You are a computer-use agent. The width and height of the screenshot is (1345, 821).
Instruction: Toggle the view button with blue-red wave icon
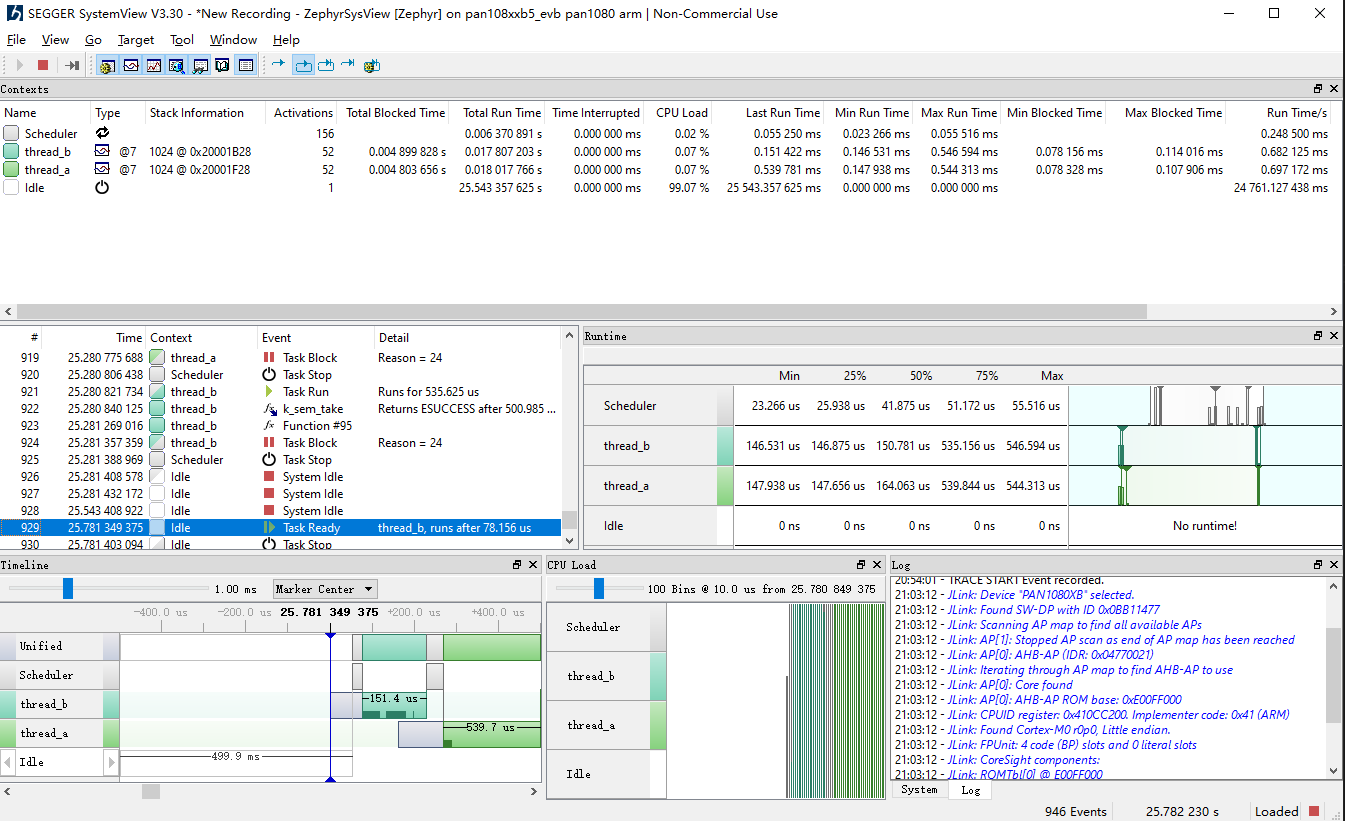(131, 65)
